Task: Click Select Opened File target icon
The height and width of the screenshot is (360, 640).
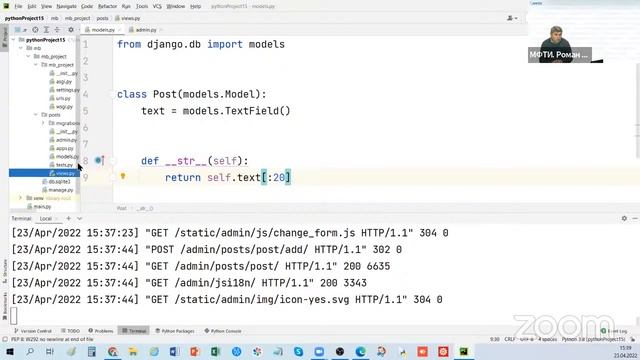Action: tap(36, 30)
